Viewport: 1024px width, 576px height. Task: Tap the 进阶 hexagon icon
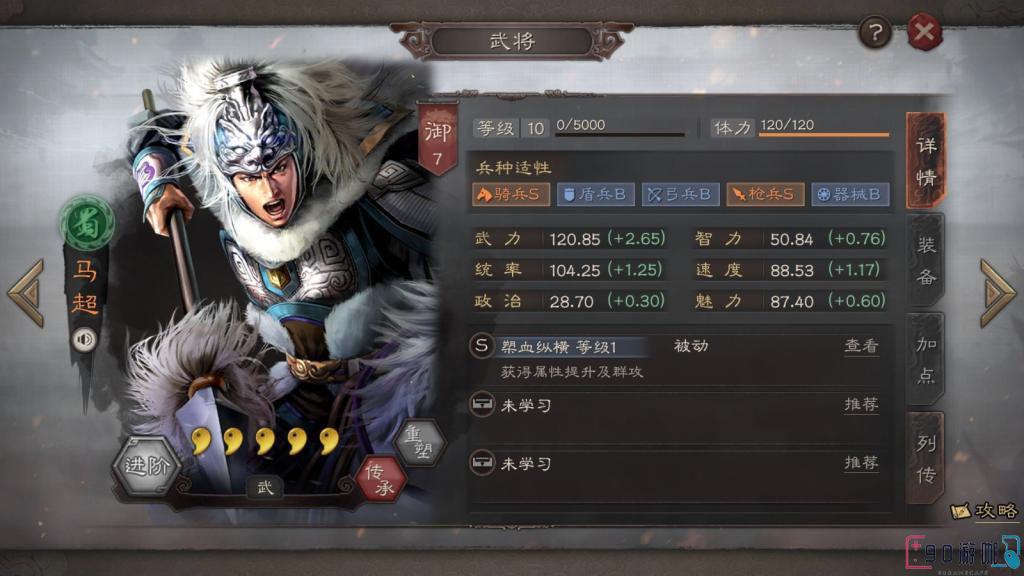point(146,466)
